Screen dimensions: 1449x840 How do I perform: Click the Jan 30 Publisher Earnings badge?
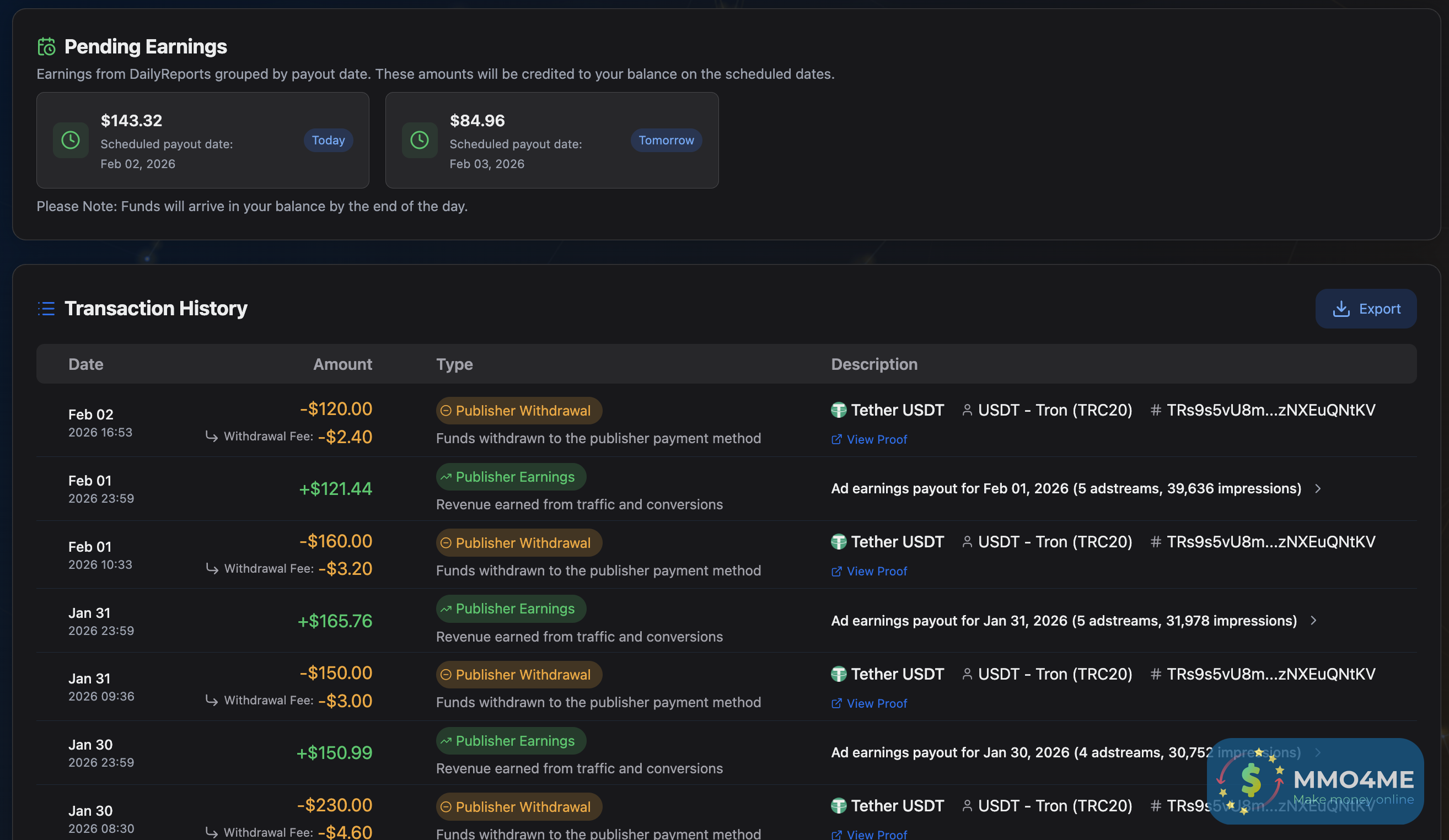click(x=511, y=741)
